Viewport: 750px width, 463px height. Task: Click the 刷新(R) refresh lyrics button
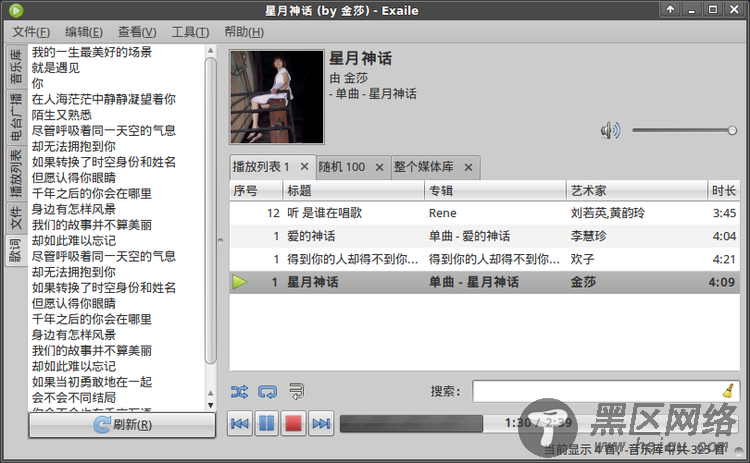122,425
